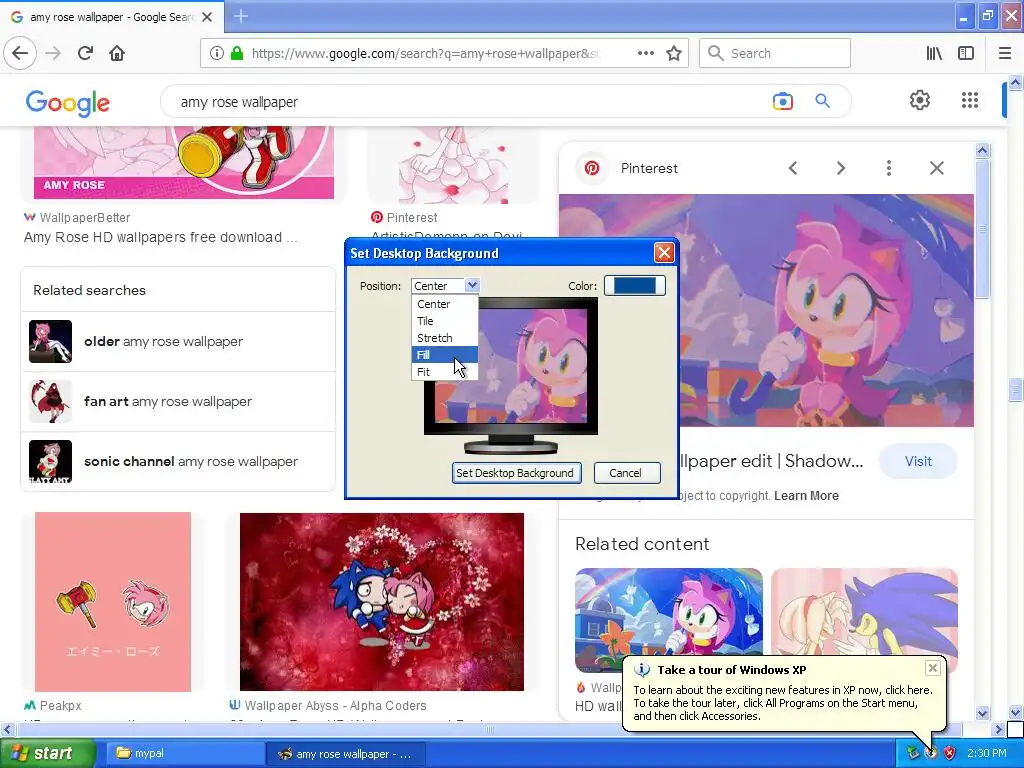
Task: Dismiss the Windows XP tour balloon
Action: 933,668
